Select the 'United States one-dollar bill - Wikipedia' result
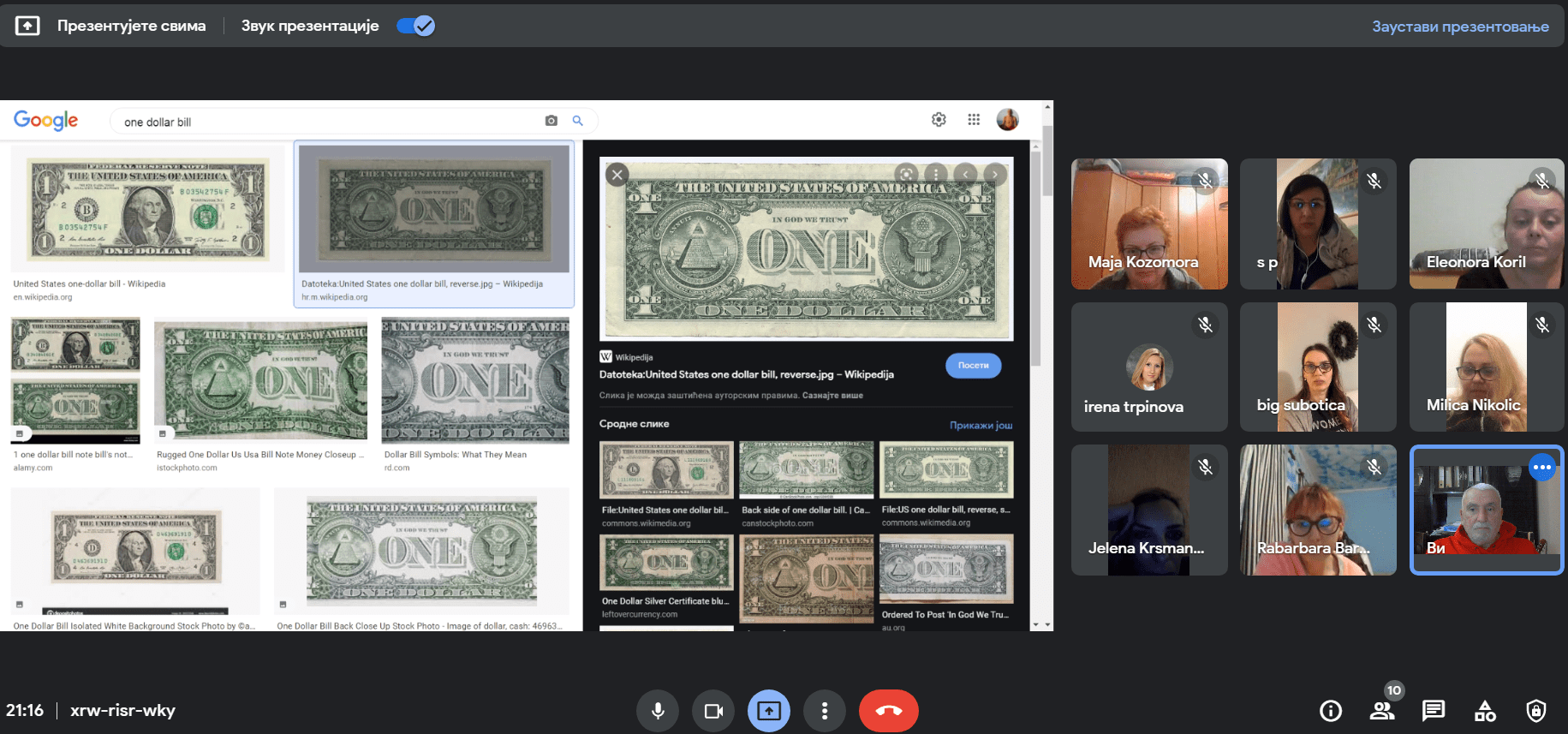The image size is (1568, 734). [147, 223]
